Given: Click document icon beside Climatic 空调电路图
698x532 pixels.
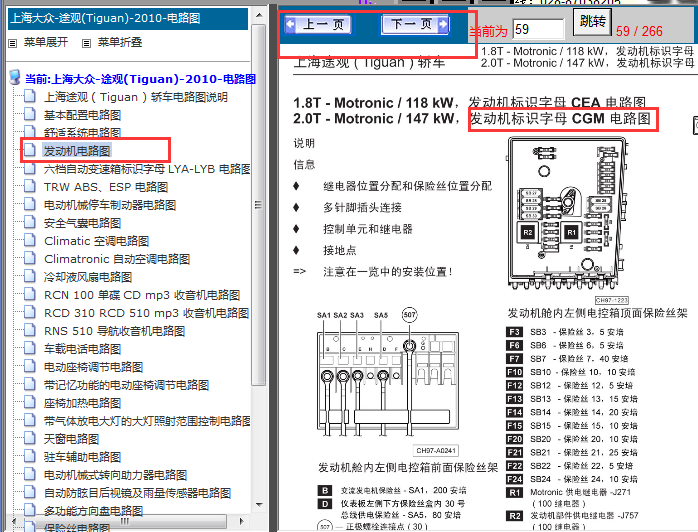Looking at the screenshot, I should [30, 240].
